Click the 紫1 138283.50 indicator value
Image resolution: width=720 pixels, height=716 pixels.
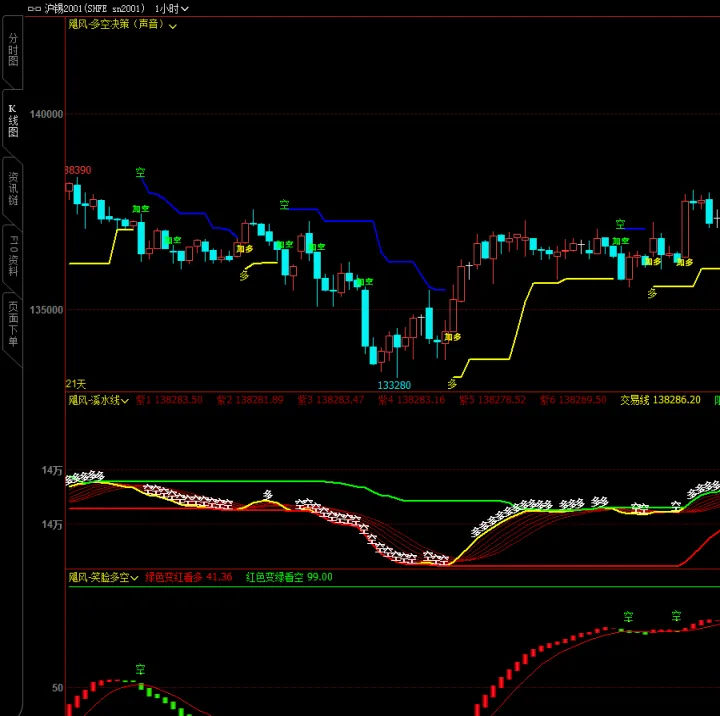(169, 400)
